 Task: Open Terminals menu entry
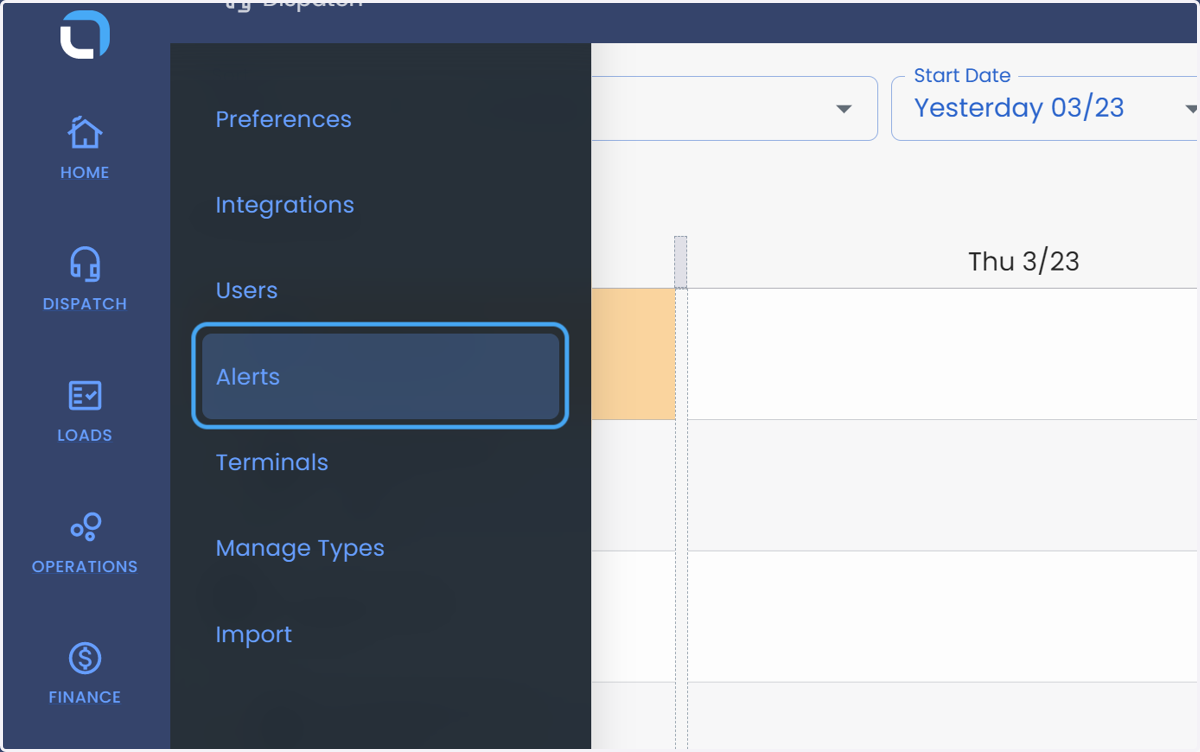pyautogui.click(x=272, y=463)
